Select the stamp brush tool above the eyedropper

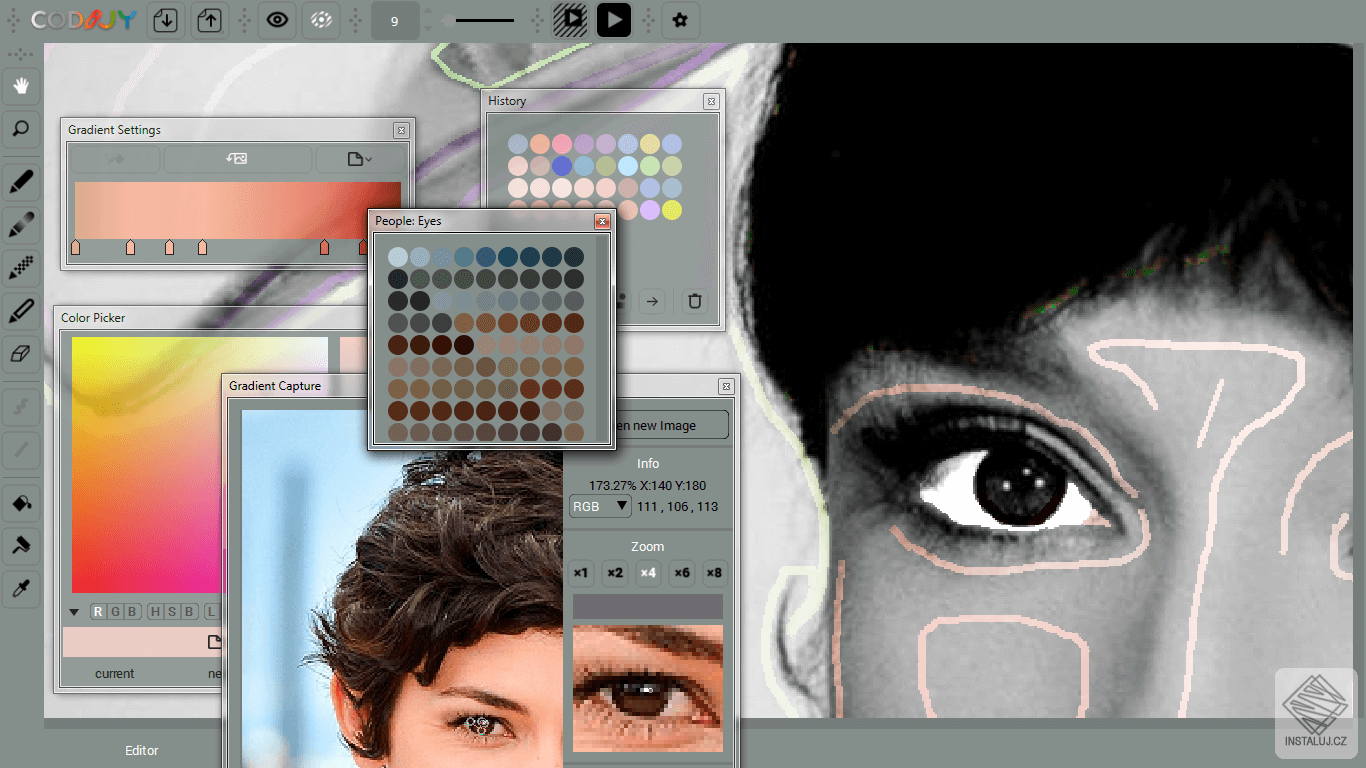(x=21, y=546)
